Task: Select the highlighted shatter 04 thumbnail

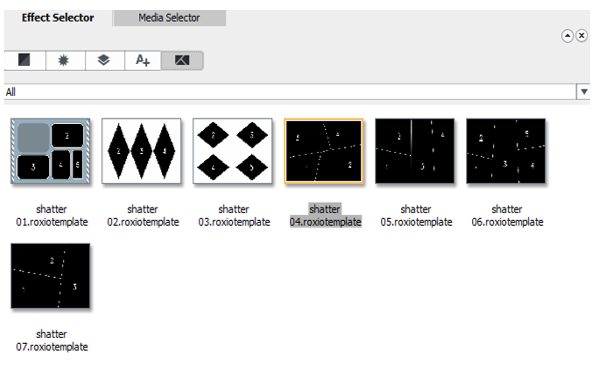Action: pos(324,151)
